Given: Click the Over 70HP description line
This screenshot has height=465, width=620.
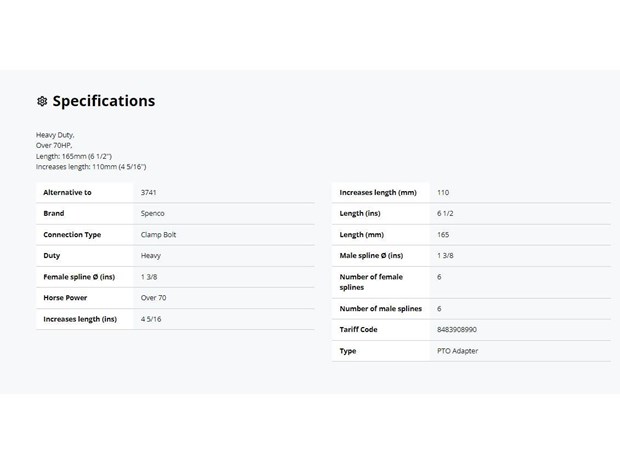Looking at the screenshot, I should tap(54, 145).
